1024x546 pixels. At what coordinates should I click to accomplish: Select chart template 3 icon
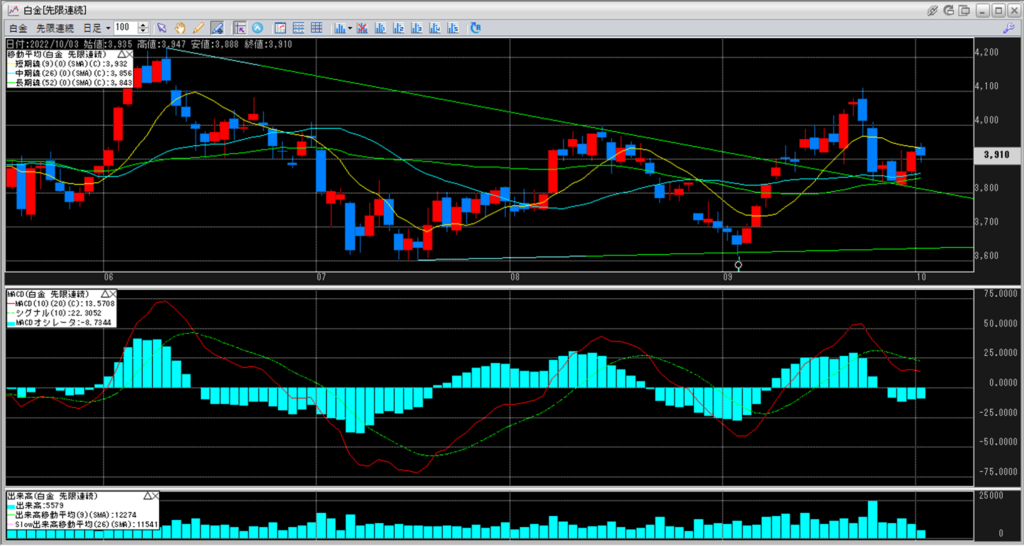[x=417, y=28]
